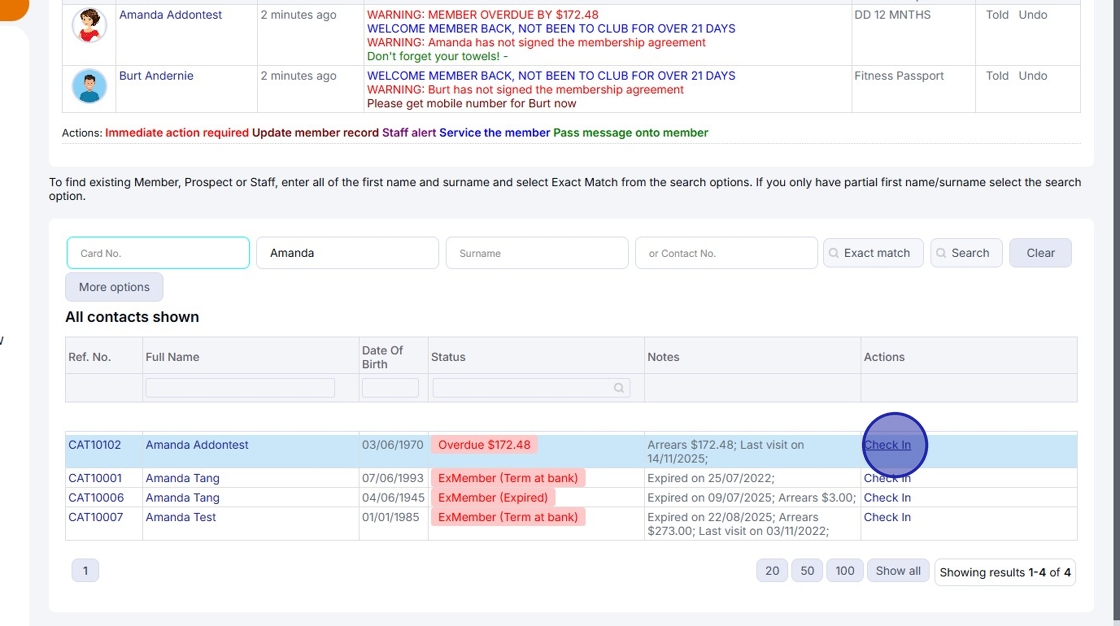Image resolution: width=1120 pixels, height=626 pixels.
Task: Show 100 results per page
Action: [844, 570]
